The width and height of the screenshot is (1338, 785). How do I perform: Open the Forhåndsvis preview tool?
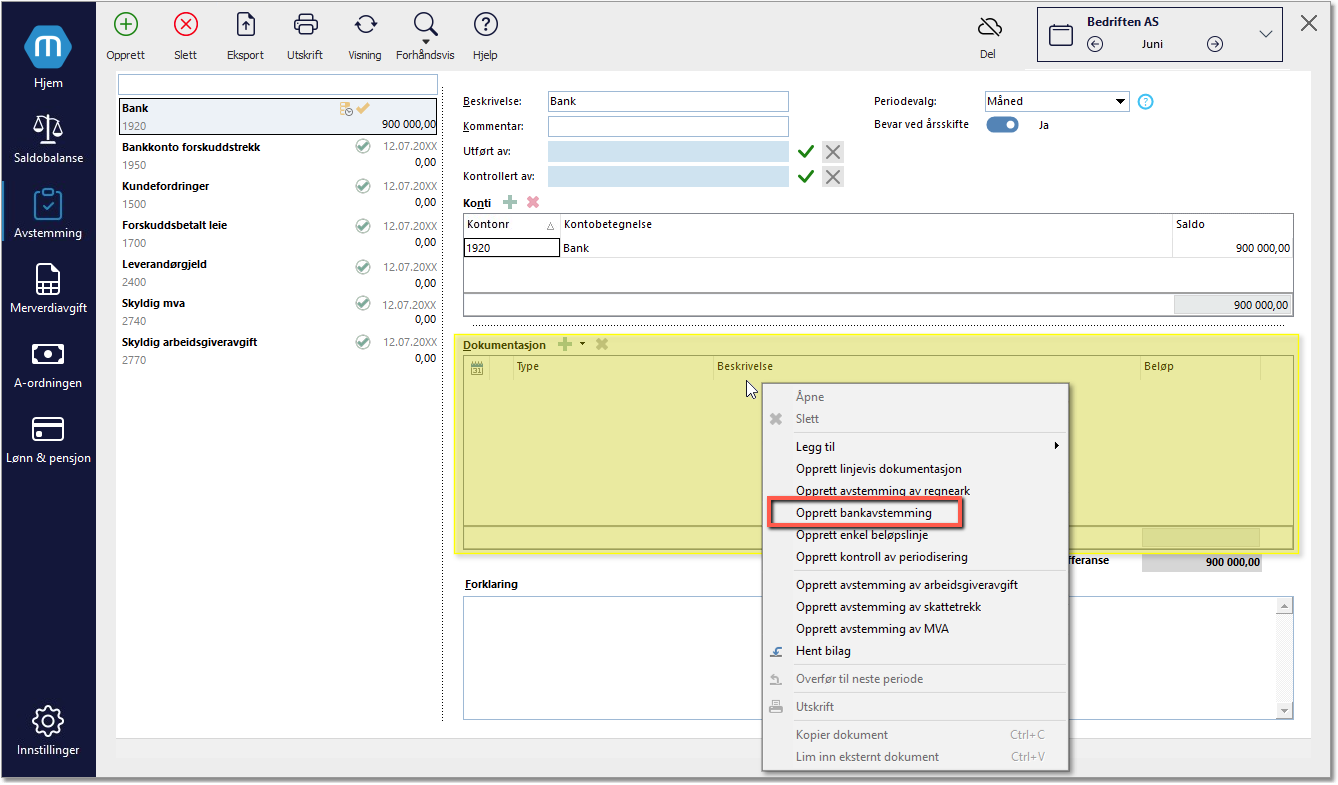[425, 26]
